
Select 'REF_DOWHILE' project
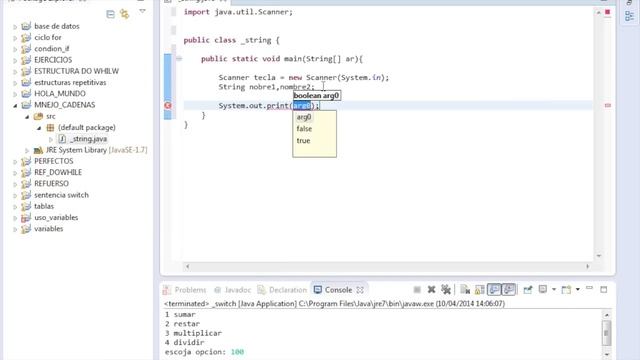click(x=58, y=172)
